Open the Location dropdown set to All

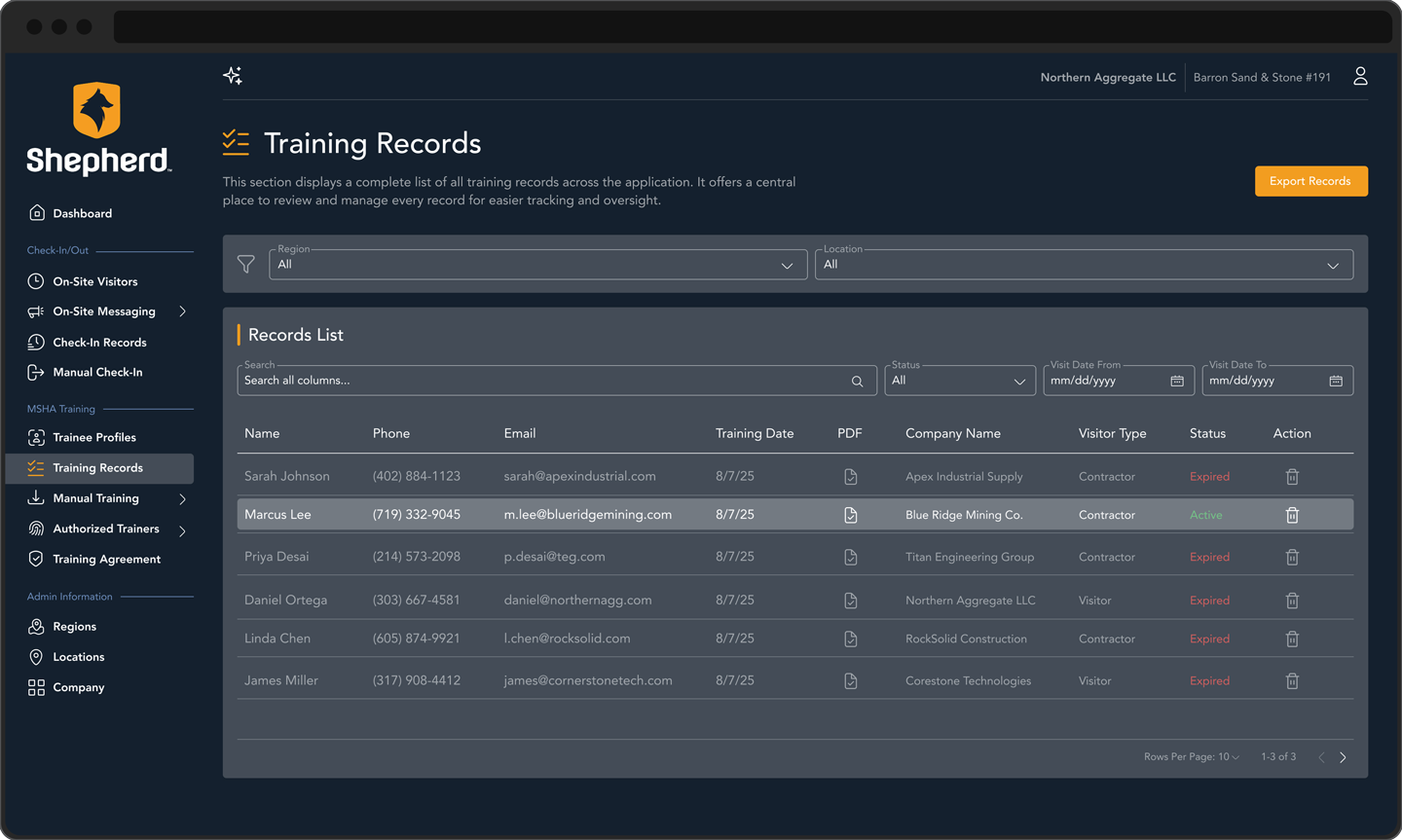coord(1084,264)
